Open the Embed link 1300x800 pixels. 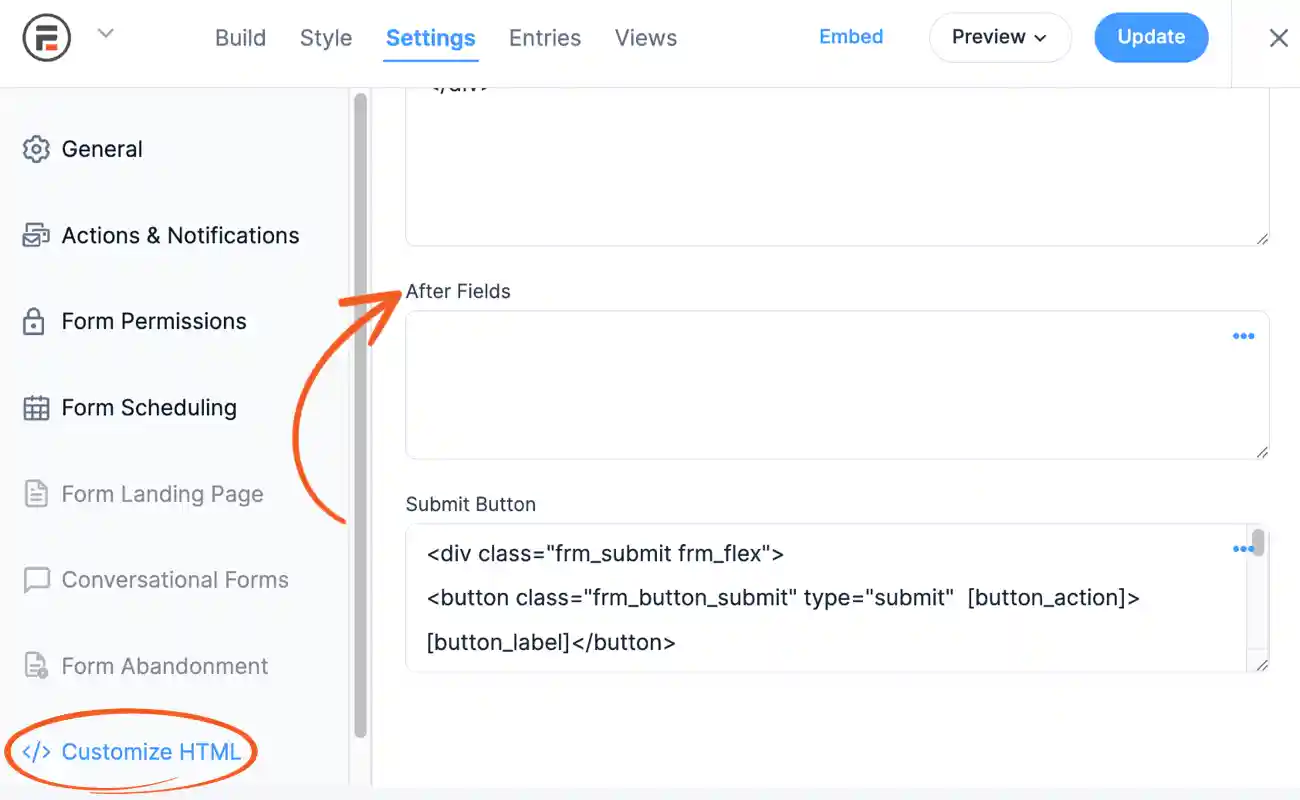coord(851,36)
